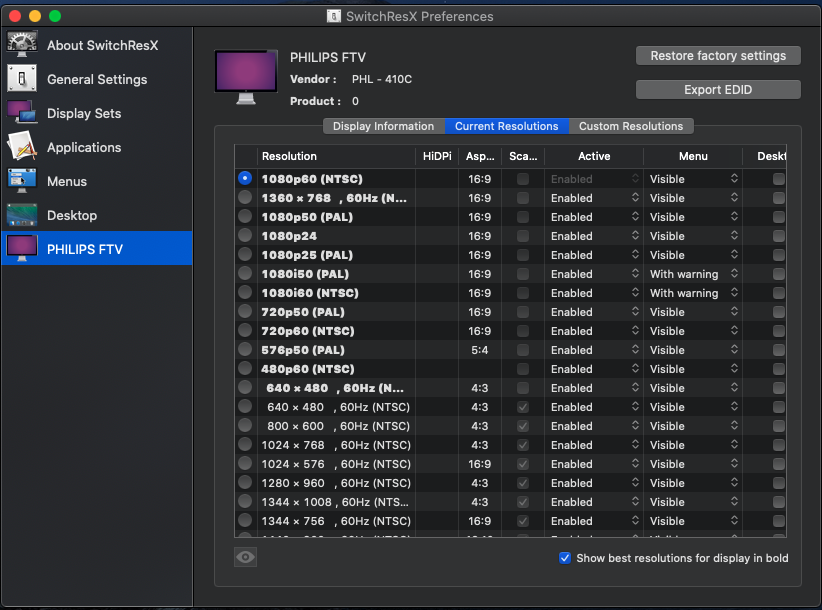Toggle Desktop checkbox for 576p50 (PAL) row
Screen dimensions: 822x610
click(778, 350)
